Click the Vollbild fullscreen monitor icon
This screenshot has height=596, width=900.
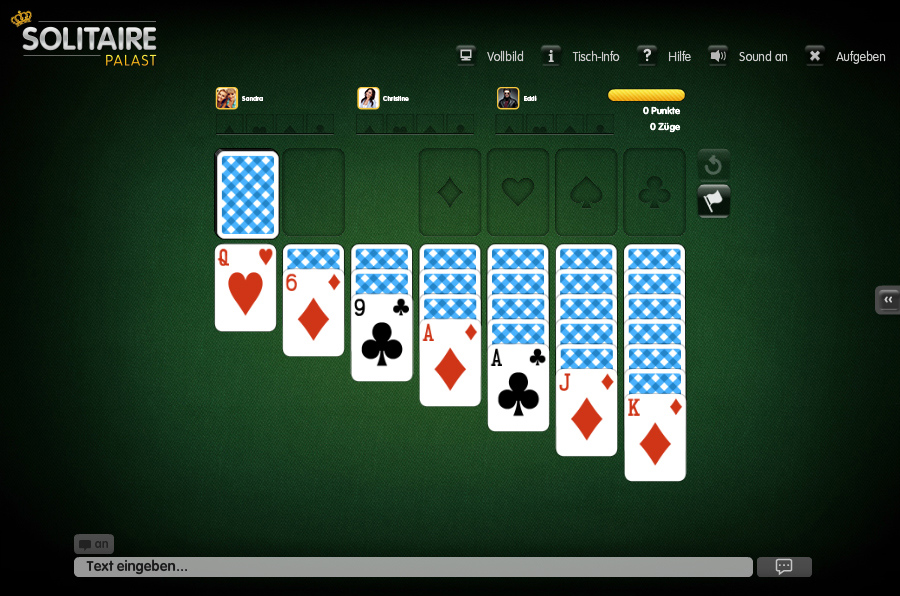pyautogui.click(x=465, y=56)
